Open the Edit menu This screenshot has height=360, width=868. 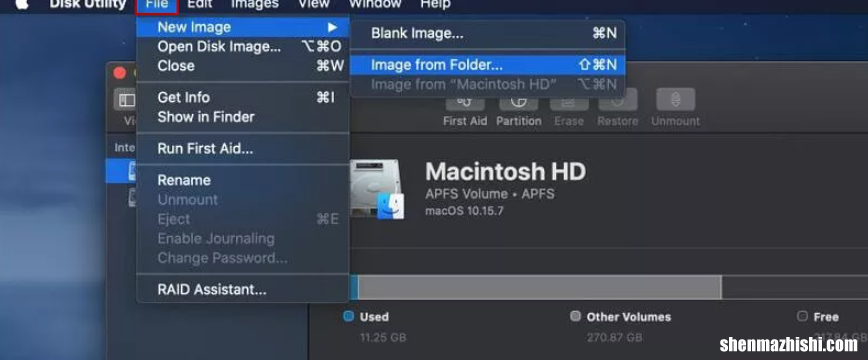pos(200,4)
